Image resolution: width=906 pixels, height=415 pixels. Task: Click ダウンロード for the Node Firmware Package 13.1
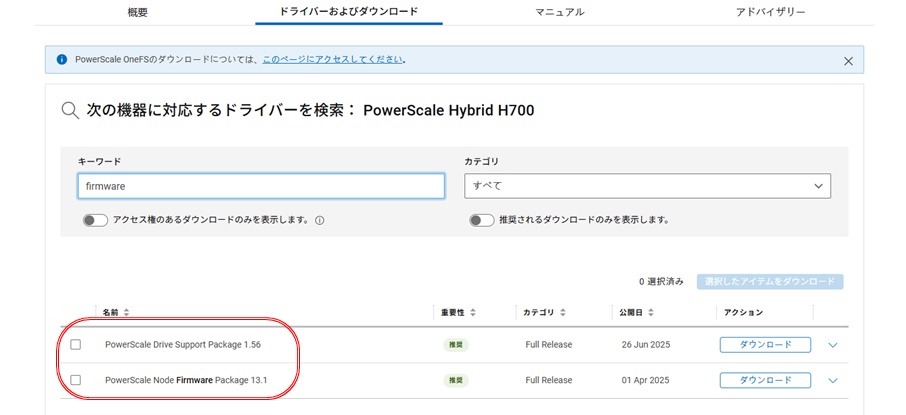click(765, 380)
